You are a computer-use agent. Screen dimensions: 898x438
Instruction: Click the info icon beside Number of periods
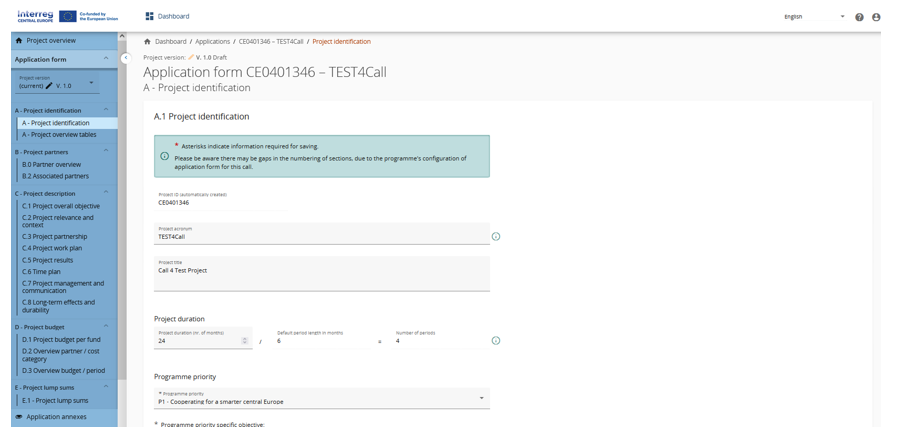coord(496,341)
